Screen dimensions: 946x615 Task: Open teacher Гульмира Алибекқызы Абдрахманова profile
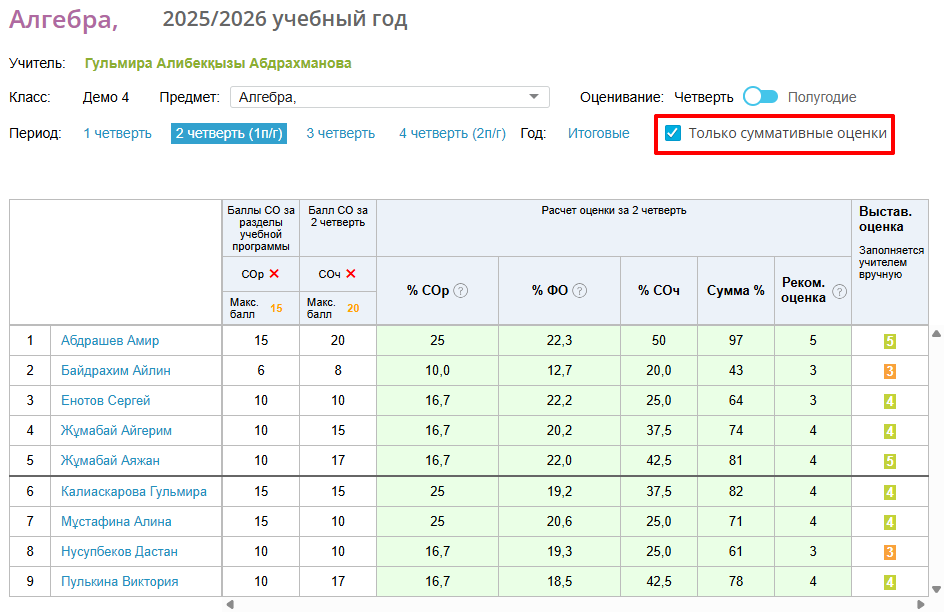pyautogui.click(x=218, y=63)
